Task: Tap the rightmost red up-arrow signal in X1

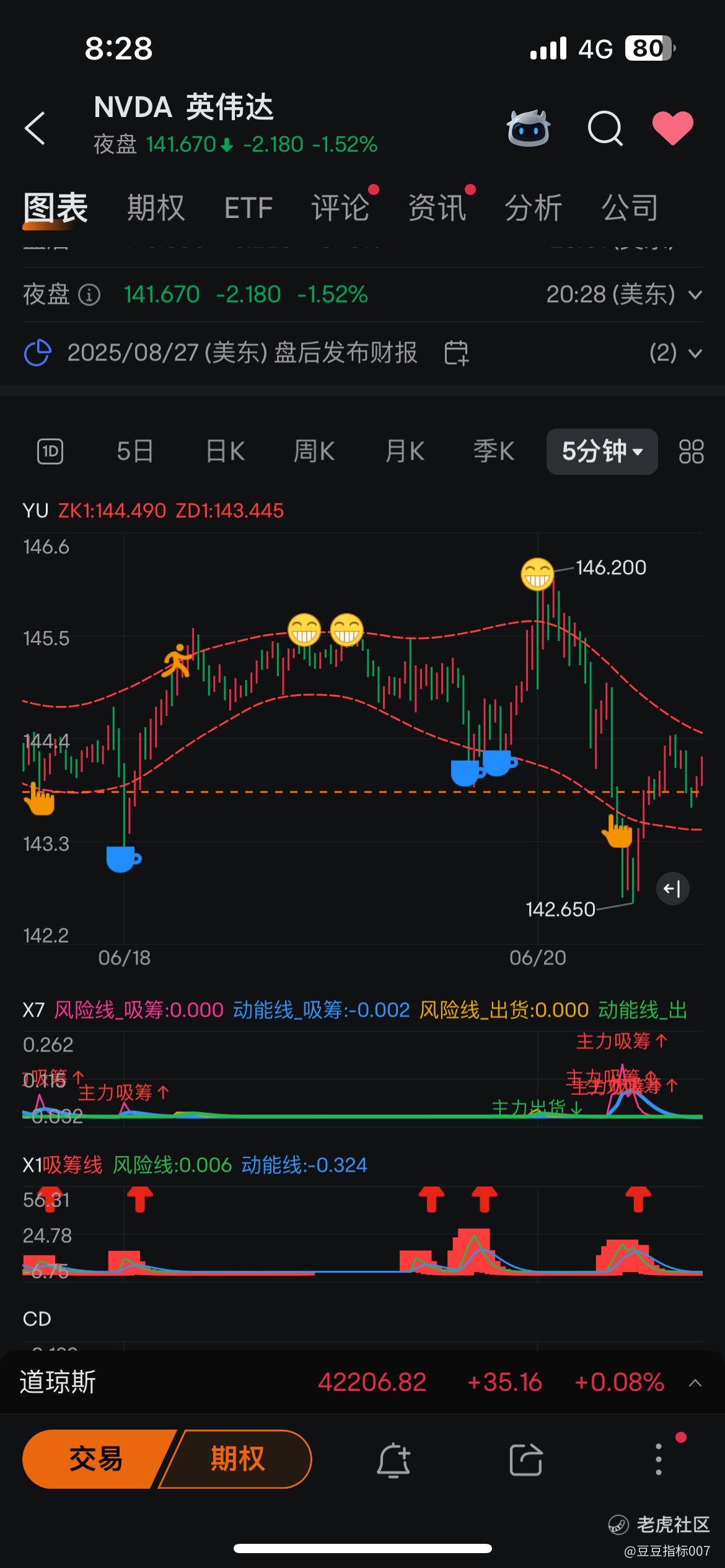Action: pyautogui.click(x=638, y=1199)
